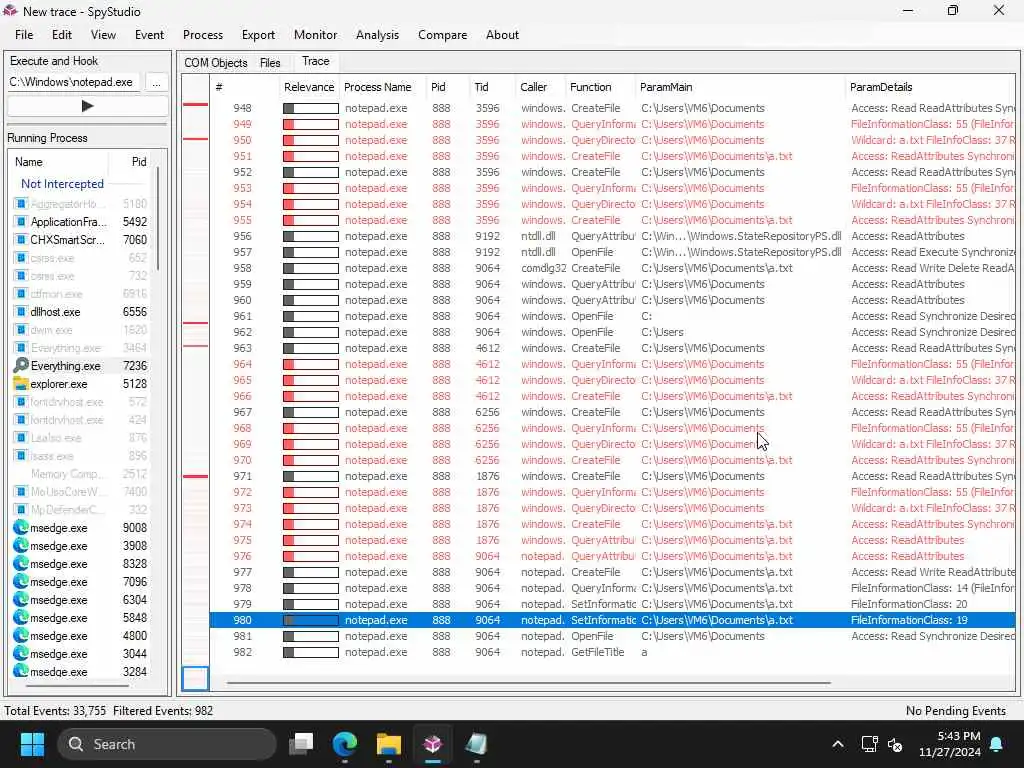Image resolution: width=1024 pixels, height=768 pixels.
Task: Select the 'Not Intercepted' group label
Action: (62, 184)
